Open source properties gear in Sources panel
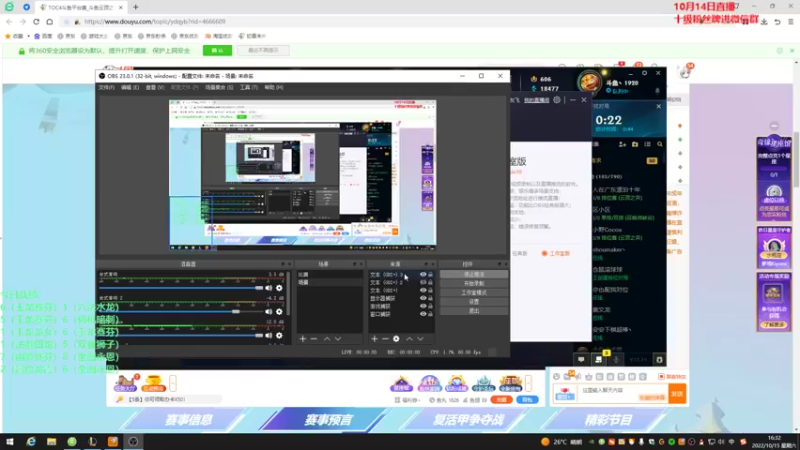800x450 pixels. [396, 339]
